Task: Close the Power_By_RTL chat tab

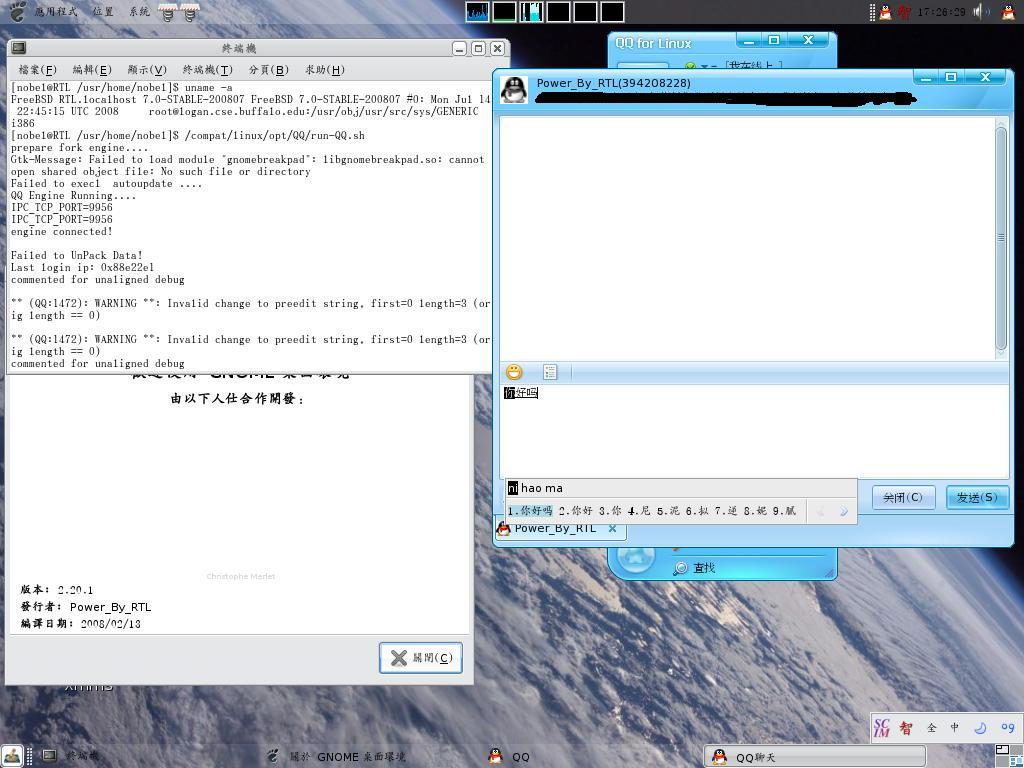Action: point(613,528)
